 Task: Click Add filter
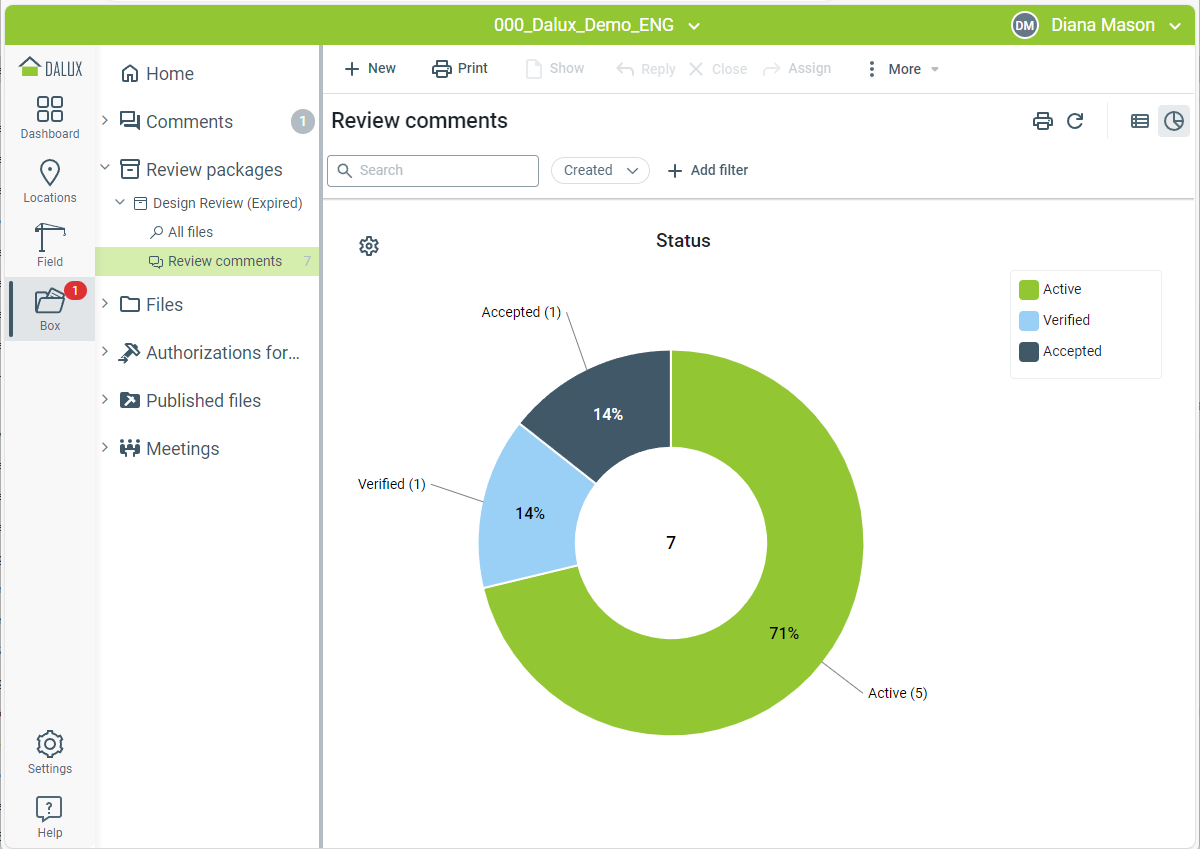(708, 171)
